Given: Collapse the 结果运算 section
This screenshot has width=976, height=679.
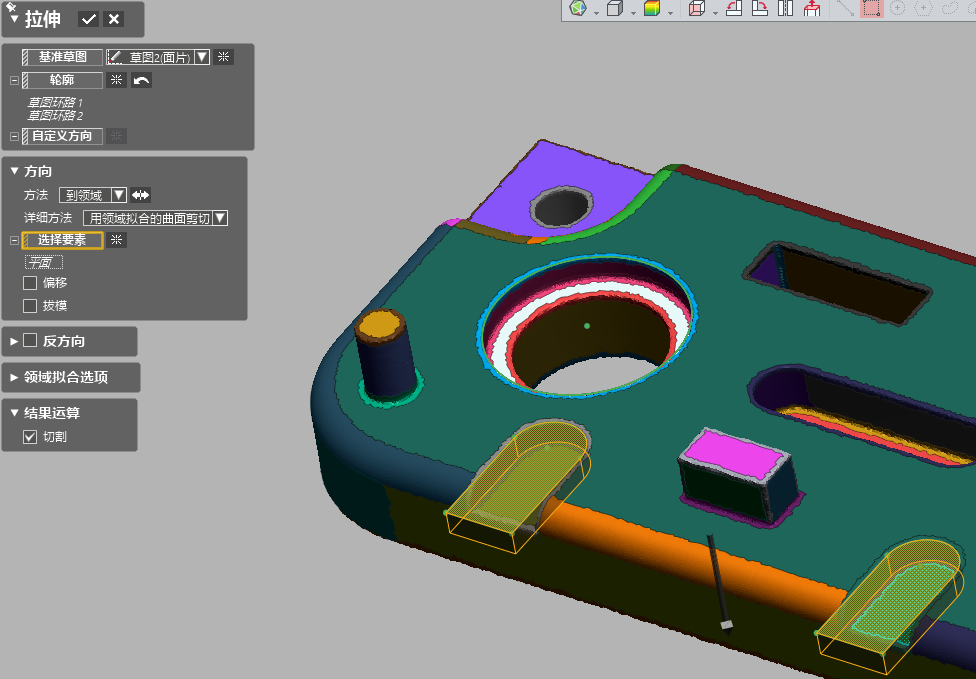Looking at the screenshot, I should click(14, 412).
